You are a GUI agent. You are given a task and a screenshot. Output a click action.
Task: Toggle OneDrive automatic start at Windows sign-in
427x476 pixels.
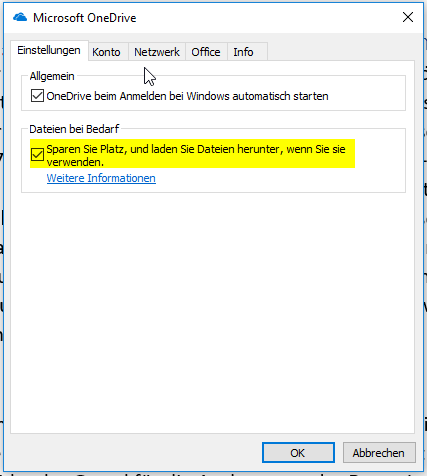[37, 96]
